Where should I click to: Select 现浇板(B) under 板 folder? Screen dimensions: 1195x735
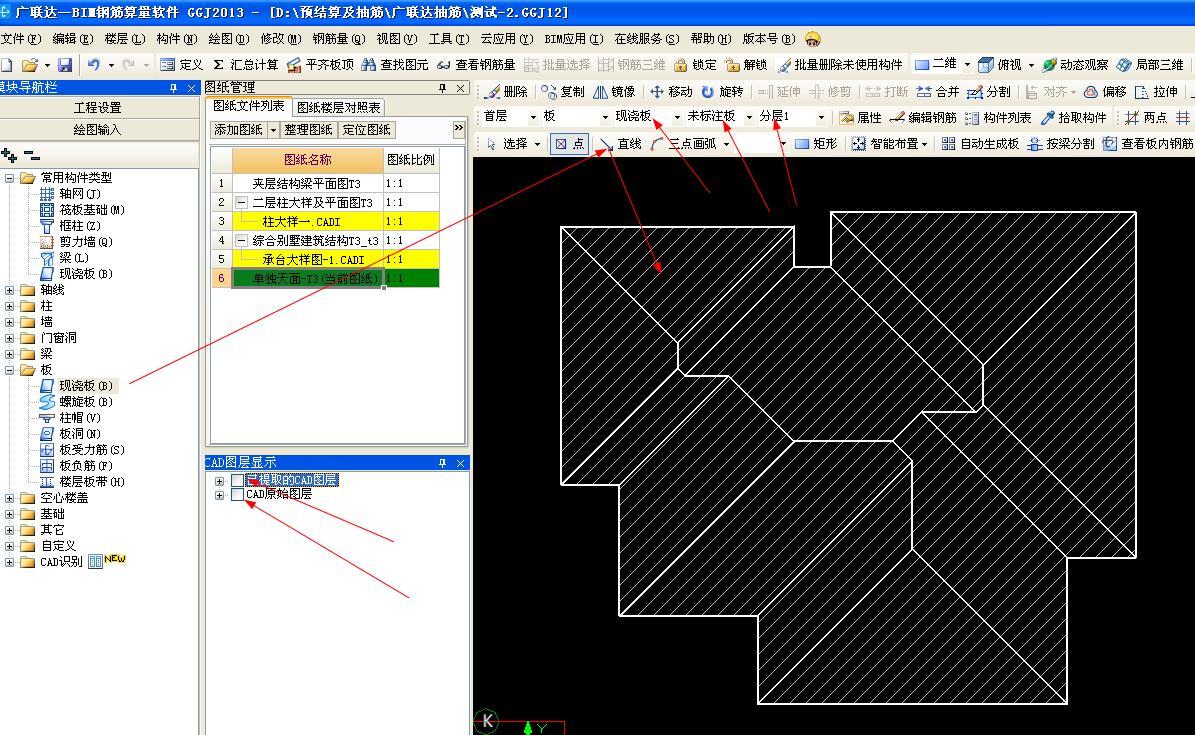pyautogui.click(x=85, y=387)
